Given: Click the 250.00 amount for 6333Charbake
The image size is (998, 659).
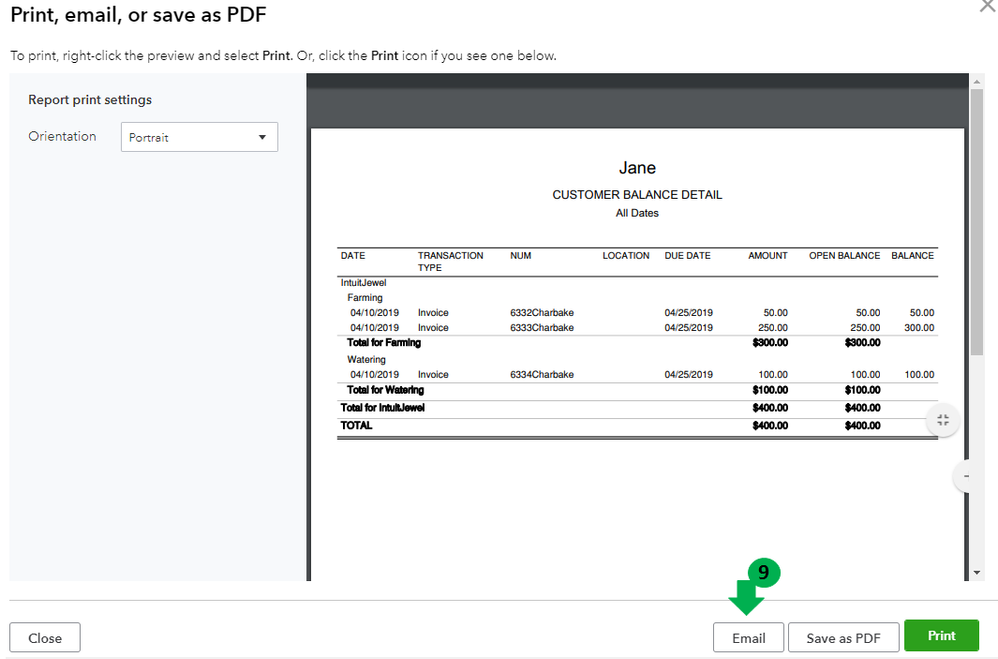Looking at the screenshot, I should (773, 327).
